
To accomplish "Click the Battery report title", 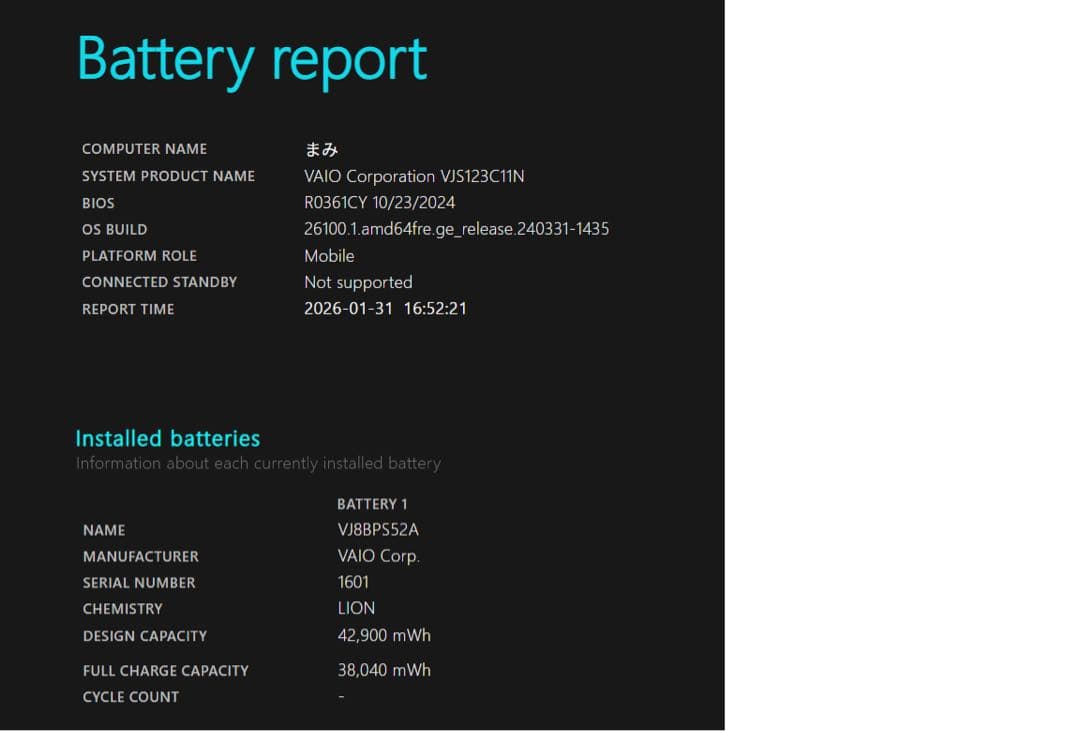I will click(x=252, y=60).
